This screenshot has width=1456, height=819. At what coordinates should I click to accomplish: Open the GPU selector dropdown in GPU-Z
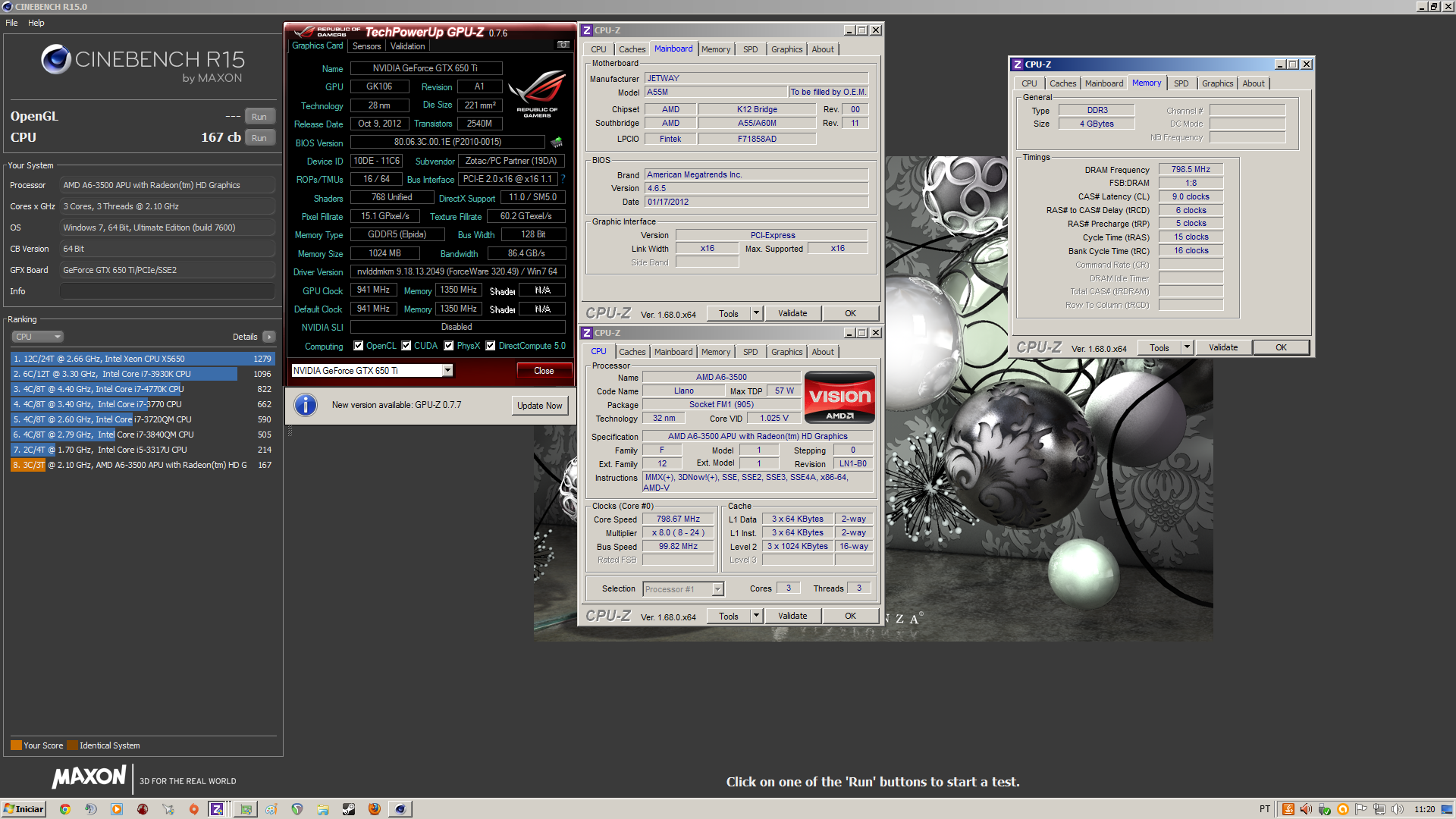(x=448, y=370)
